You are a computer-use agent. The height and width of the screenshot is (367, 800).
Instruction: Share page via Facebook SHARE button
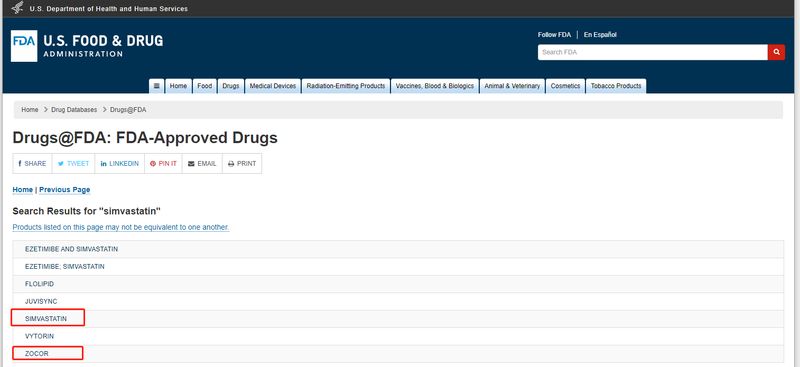coord(32,164)
